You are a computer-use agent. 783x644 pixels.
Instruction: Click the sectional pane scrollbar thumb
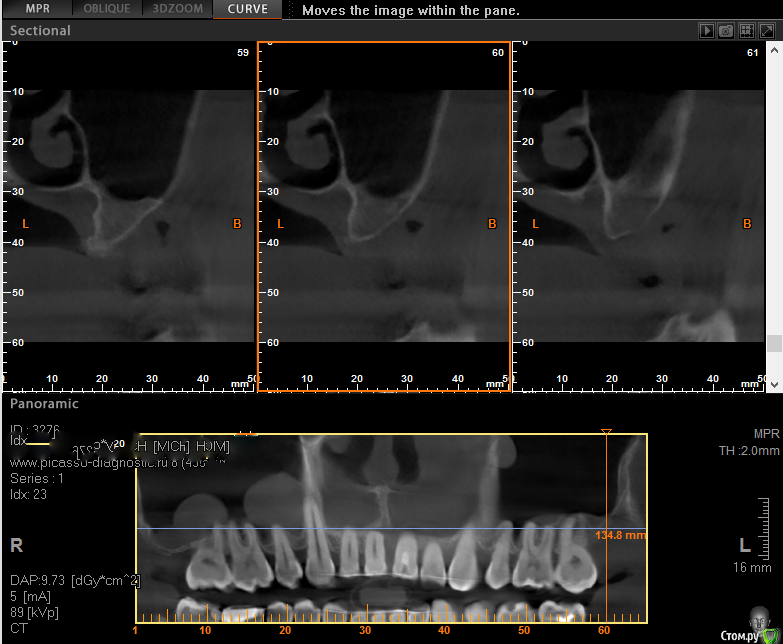[774, 342]
